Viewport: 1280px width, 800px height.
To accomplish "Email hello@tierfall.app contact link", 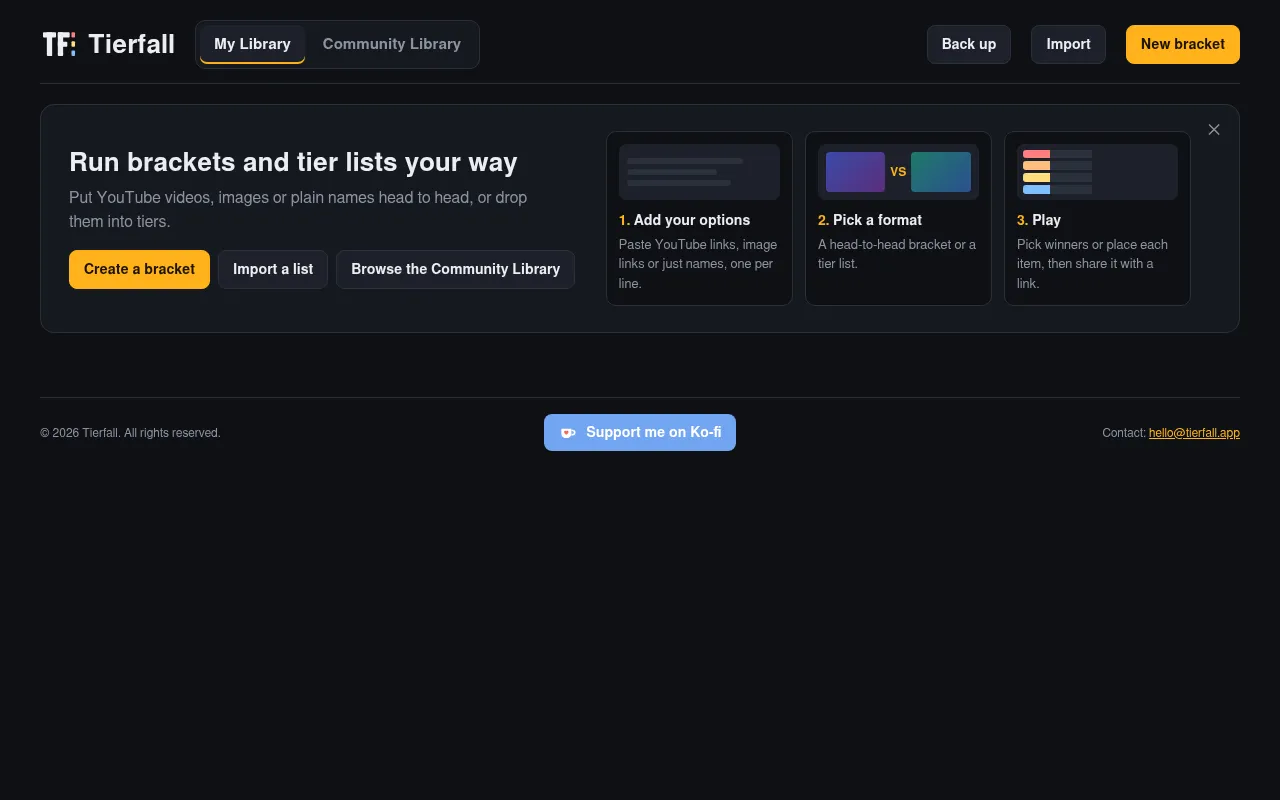I will [x=1194, y=433].
